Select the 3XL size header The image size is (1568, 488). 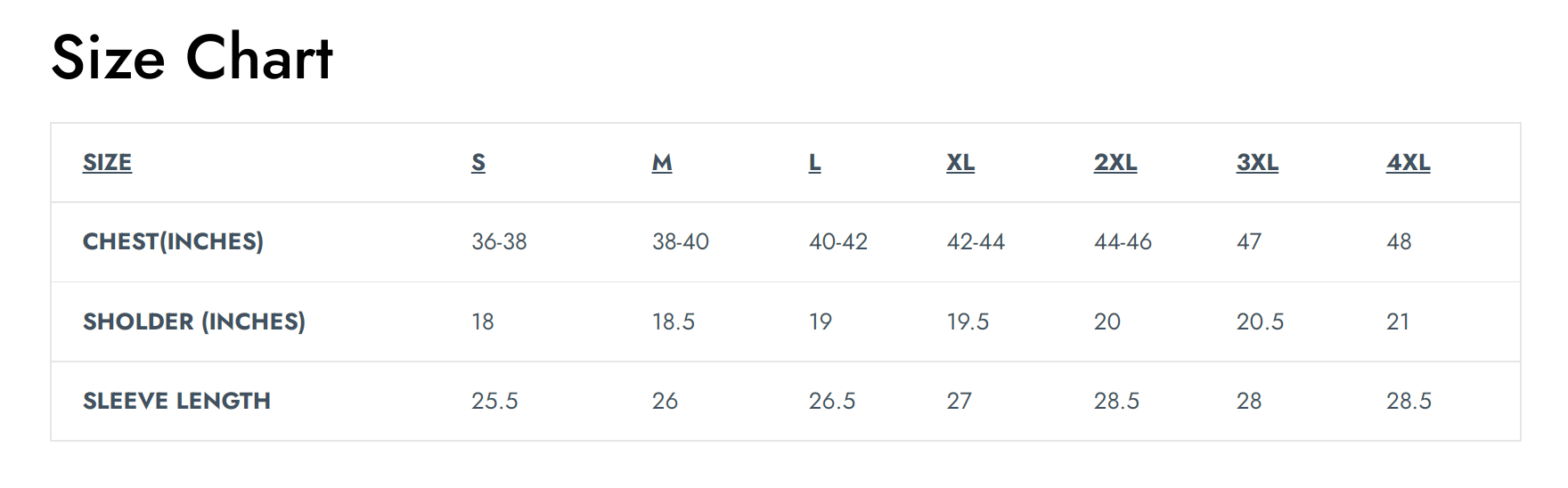pos(1257,163)
